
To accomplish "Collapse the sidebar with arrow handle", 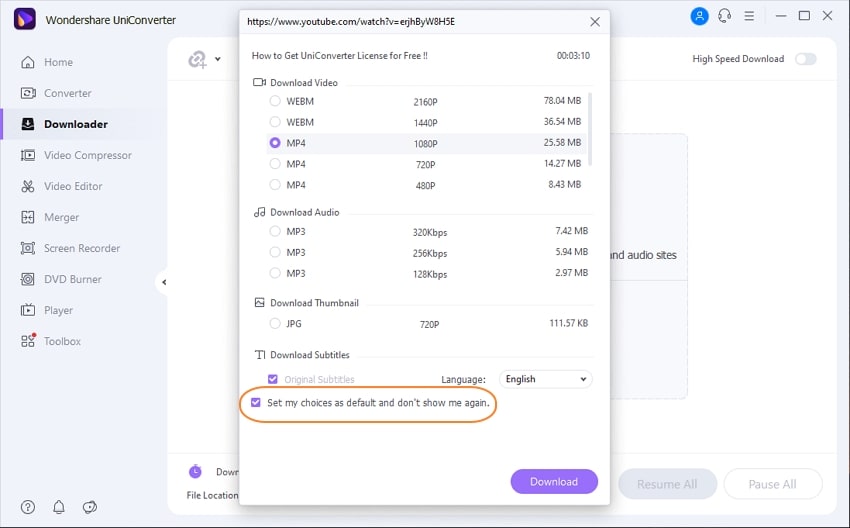I will [x=163, y=282].
